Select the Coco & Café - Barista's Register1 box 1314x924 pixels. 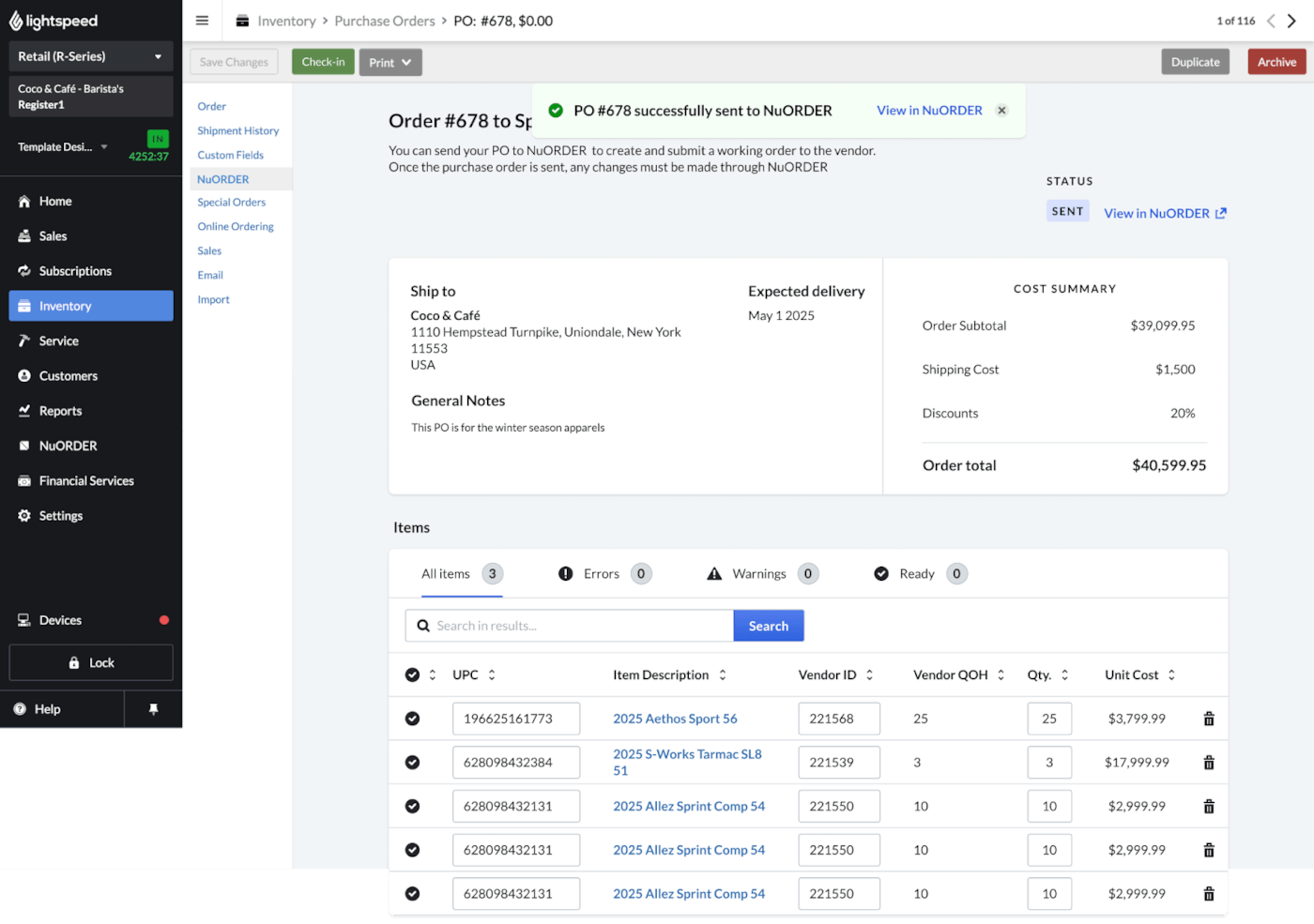pos(91,97)
